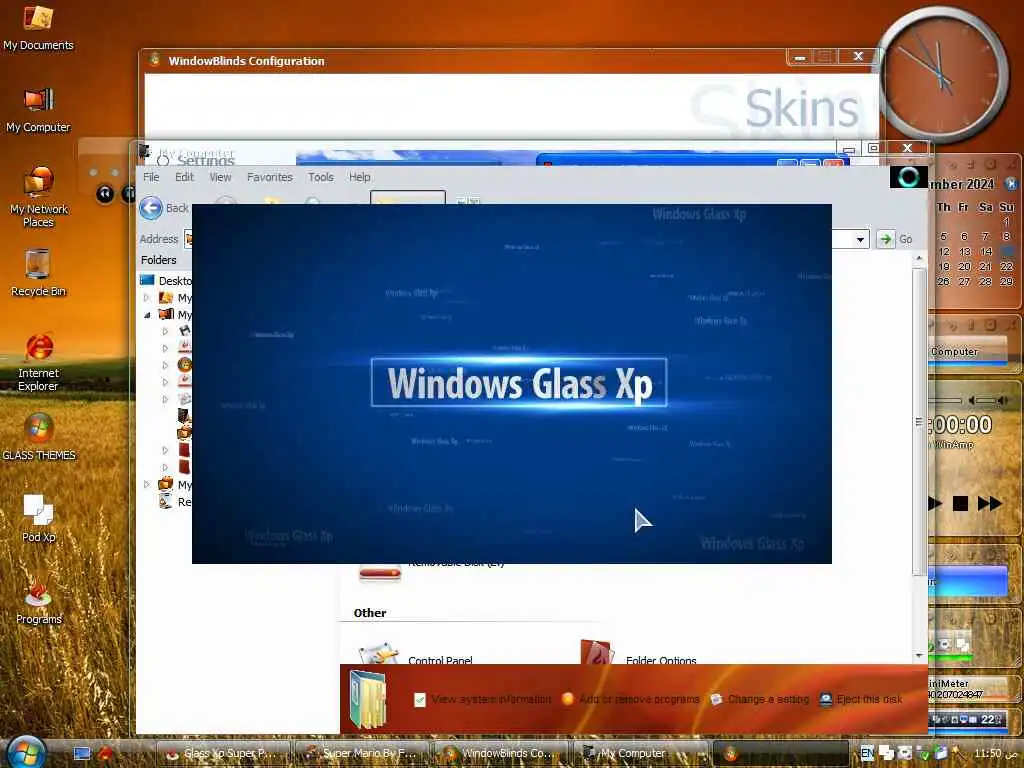Click the Go button label
1024x768 pixels.
tap(905, 239)
